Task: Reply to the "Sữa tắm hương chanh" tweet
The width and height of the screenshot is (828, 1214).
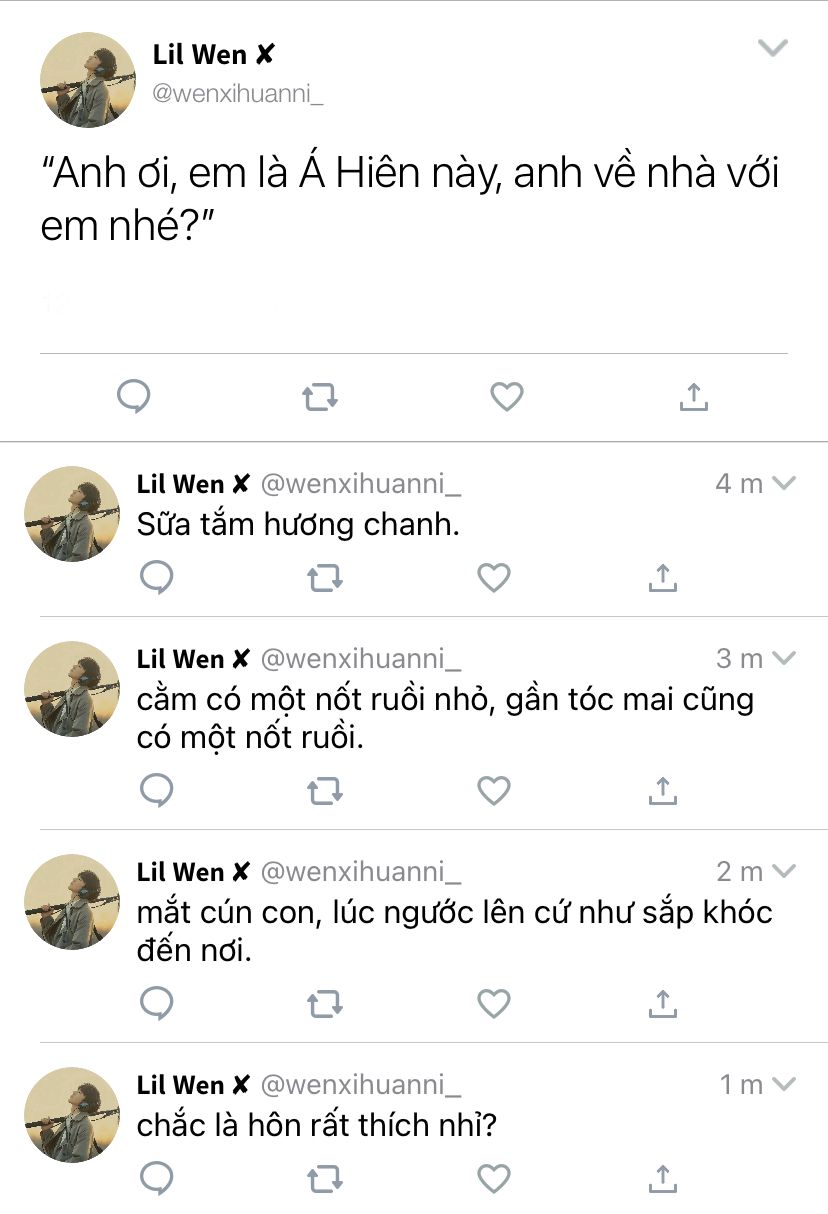Action: (x=156, y=578)
